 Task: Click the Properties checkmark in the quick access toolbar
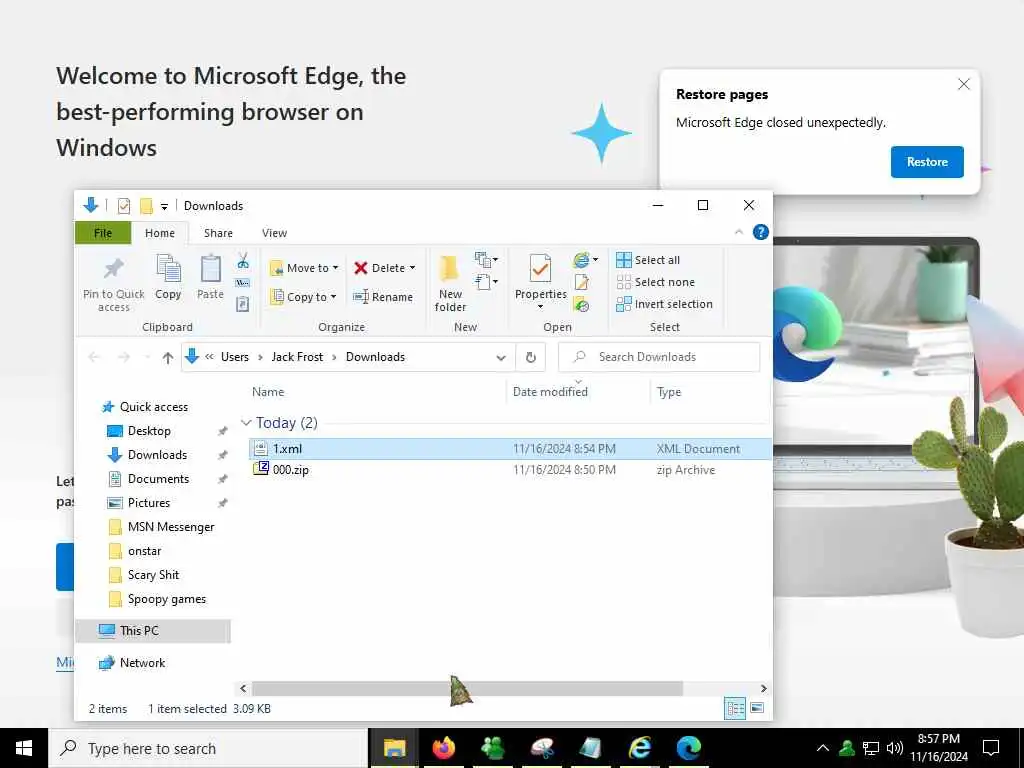tap(123, 206)
